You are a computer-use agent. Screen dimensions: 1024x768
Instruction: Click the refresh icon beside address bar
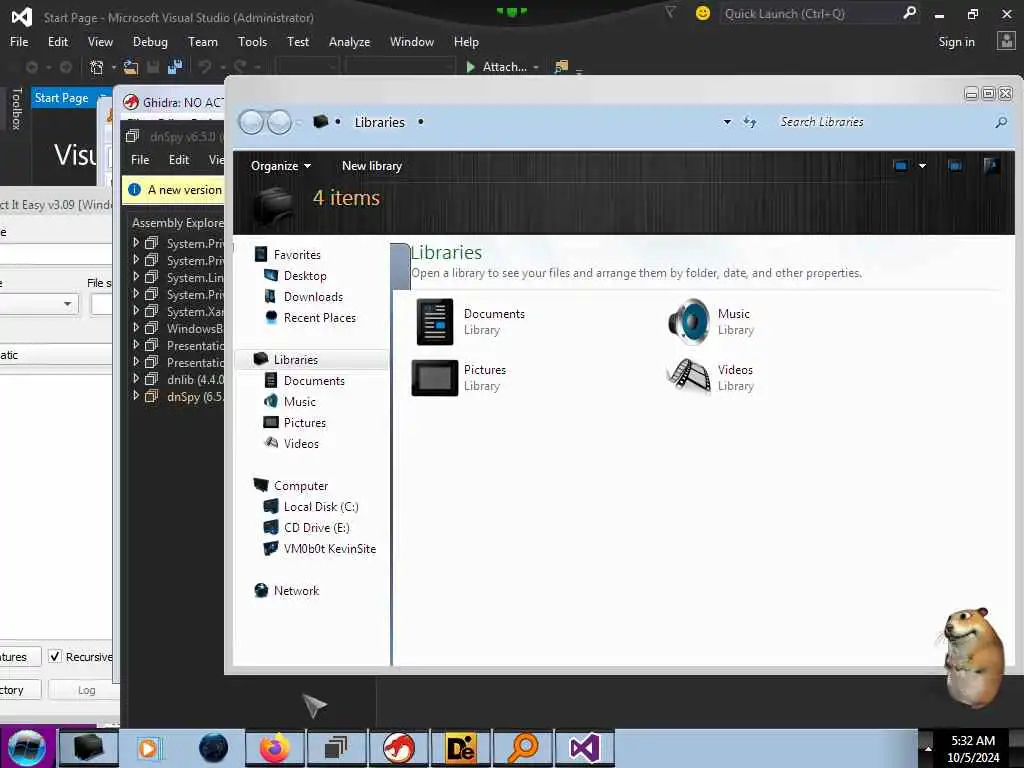(750, 122)
